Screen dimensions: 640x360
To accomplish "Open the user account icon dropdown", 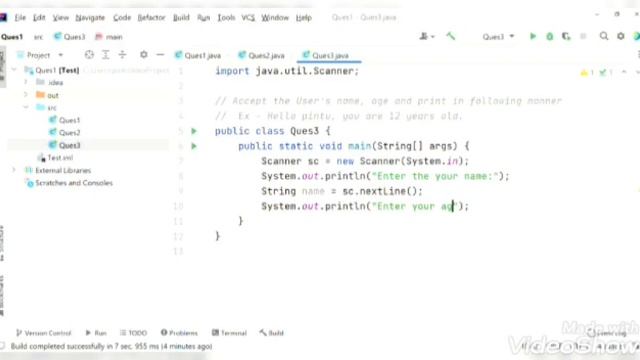I will pos(427,36).
